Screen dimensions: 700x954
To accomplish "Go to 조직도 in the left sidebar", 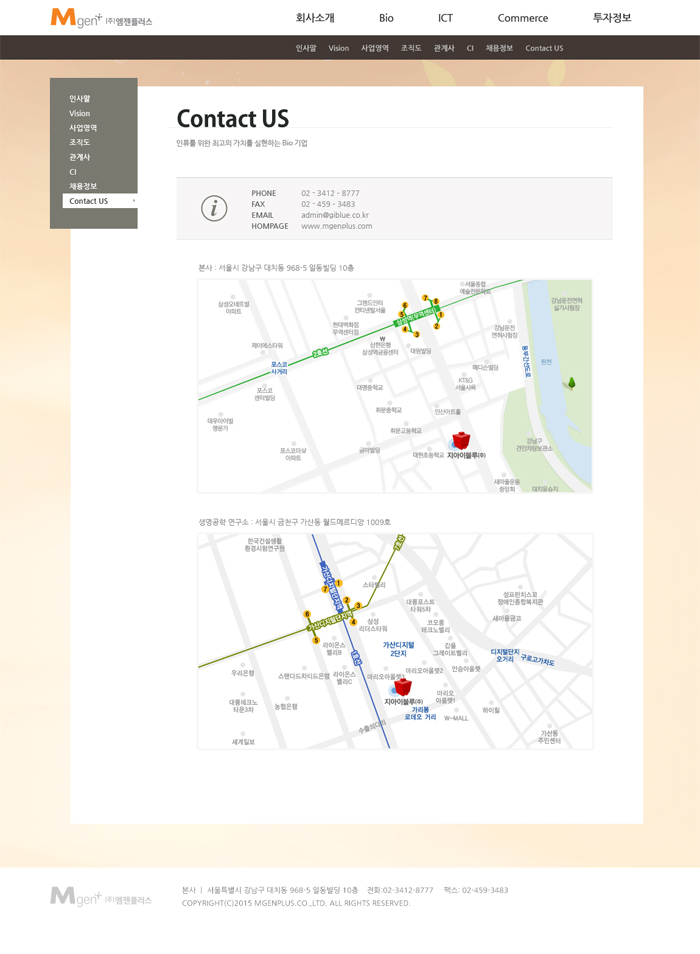I will (x=79, y=143).
